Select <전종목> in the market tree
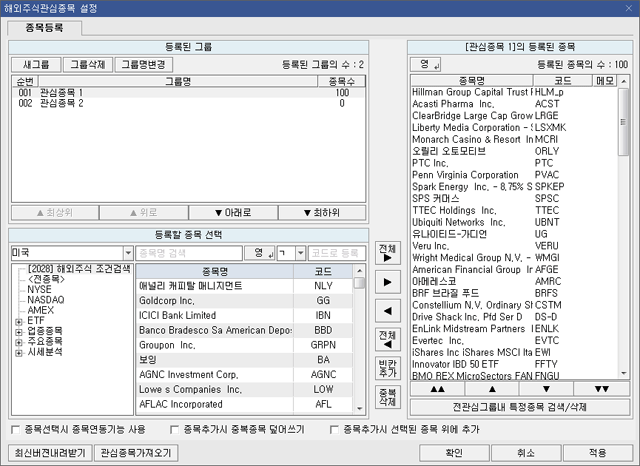 [x=46, y=280]
